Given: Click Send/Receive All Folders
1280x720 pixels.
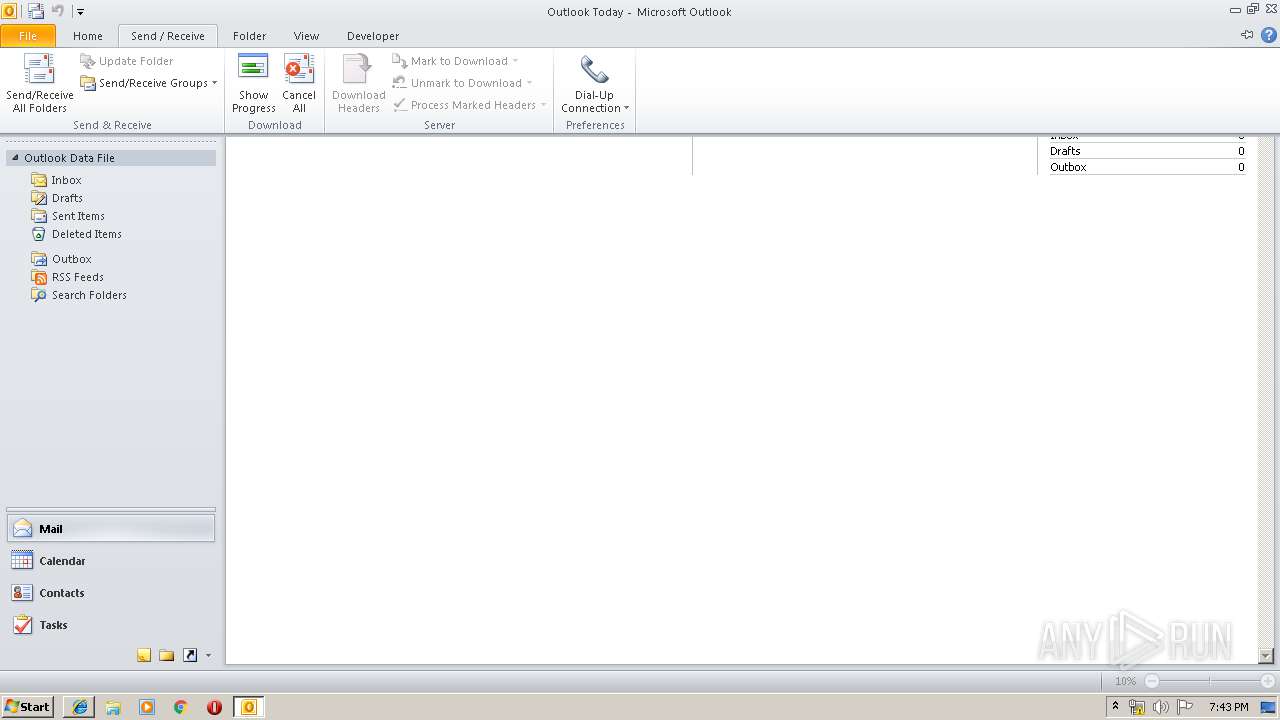Looking at the screenshot, I should pyautogui.click(x=39, y=84).
